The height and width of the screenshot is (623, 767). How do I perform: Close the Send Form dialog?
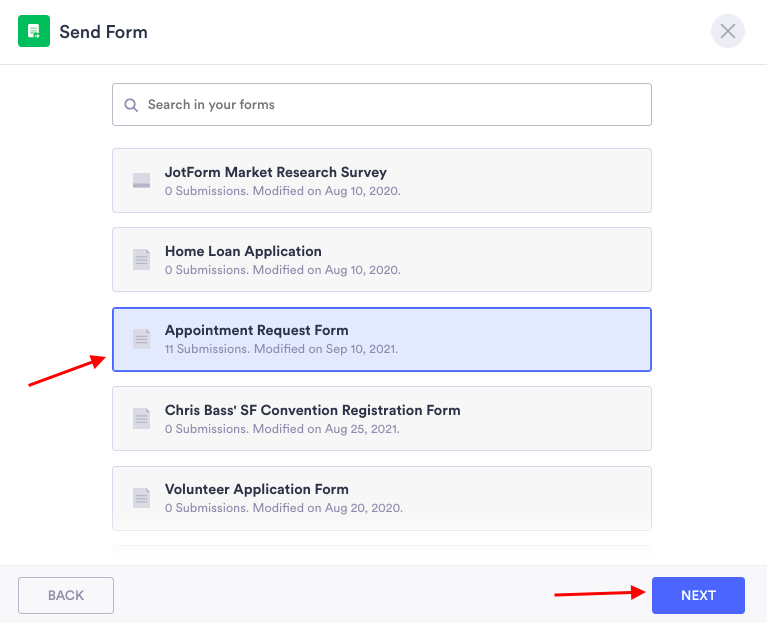tap(728, 31)
